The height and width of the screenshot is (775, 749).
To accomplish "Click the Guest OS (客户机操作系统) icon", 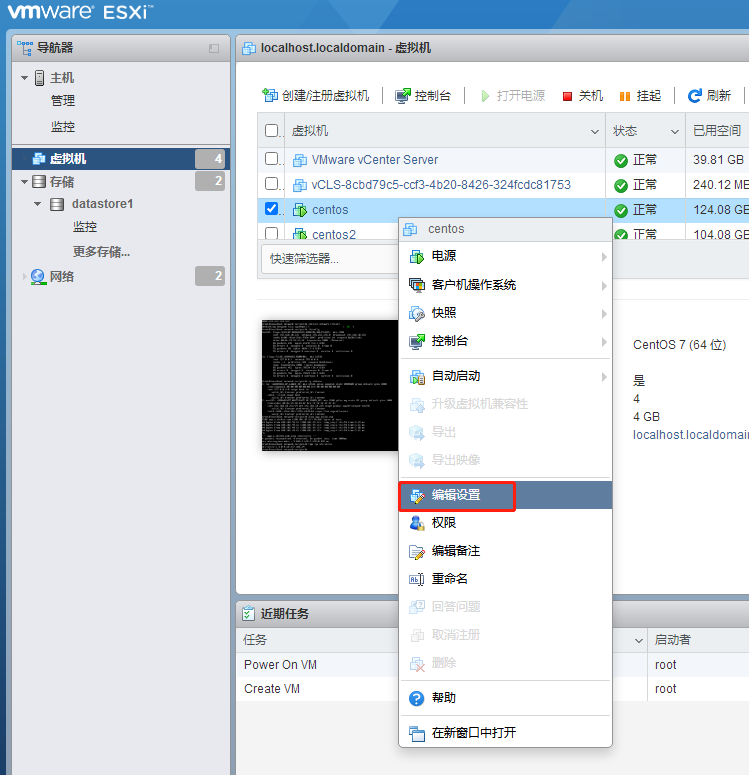I will coord(417,285).
